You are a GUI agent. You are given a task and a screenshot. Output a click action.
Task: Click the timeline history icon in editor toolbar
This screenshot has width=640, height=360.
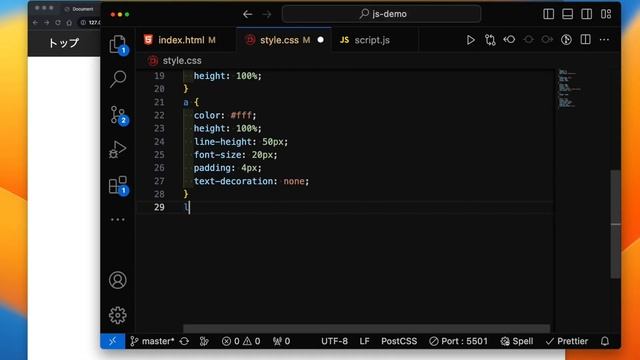tap(566, 40)
